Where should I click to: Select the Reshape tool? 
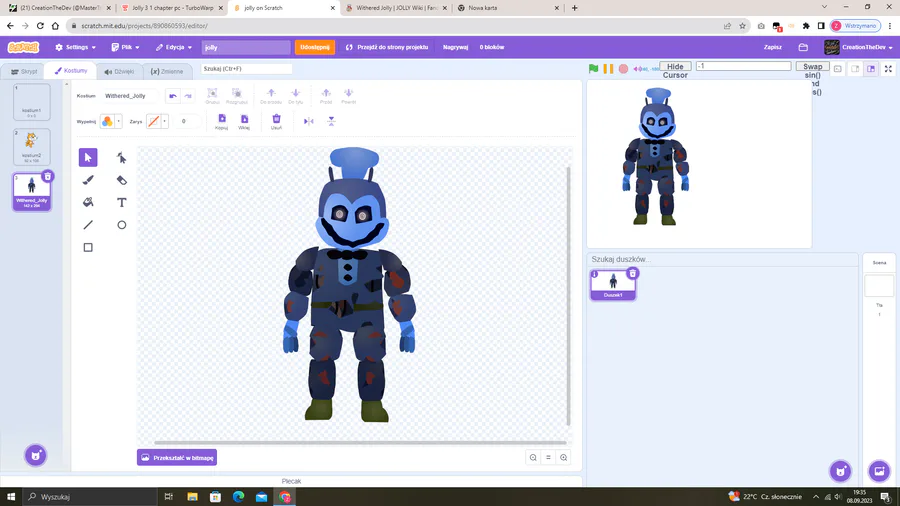tap(122, 157)
